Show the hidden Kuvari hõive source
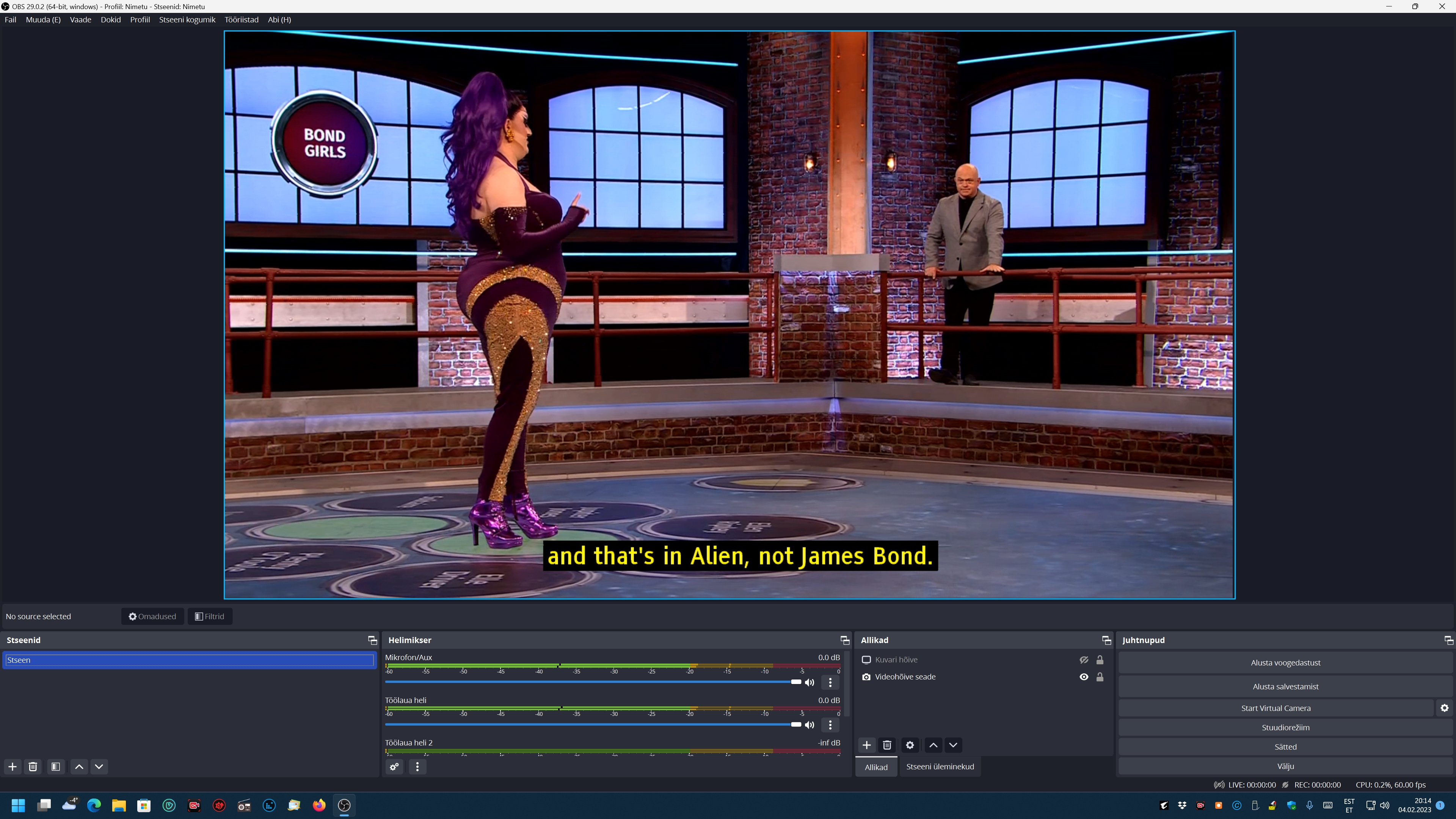1456x819 pixels. [1084, 660]
